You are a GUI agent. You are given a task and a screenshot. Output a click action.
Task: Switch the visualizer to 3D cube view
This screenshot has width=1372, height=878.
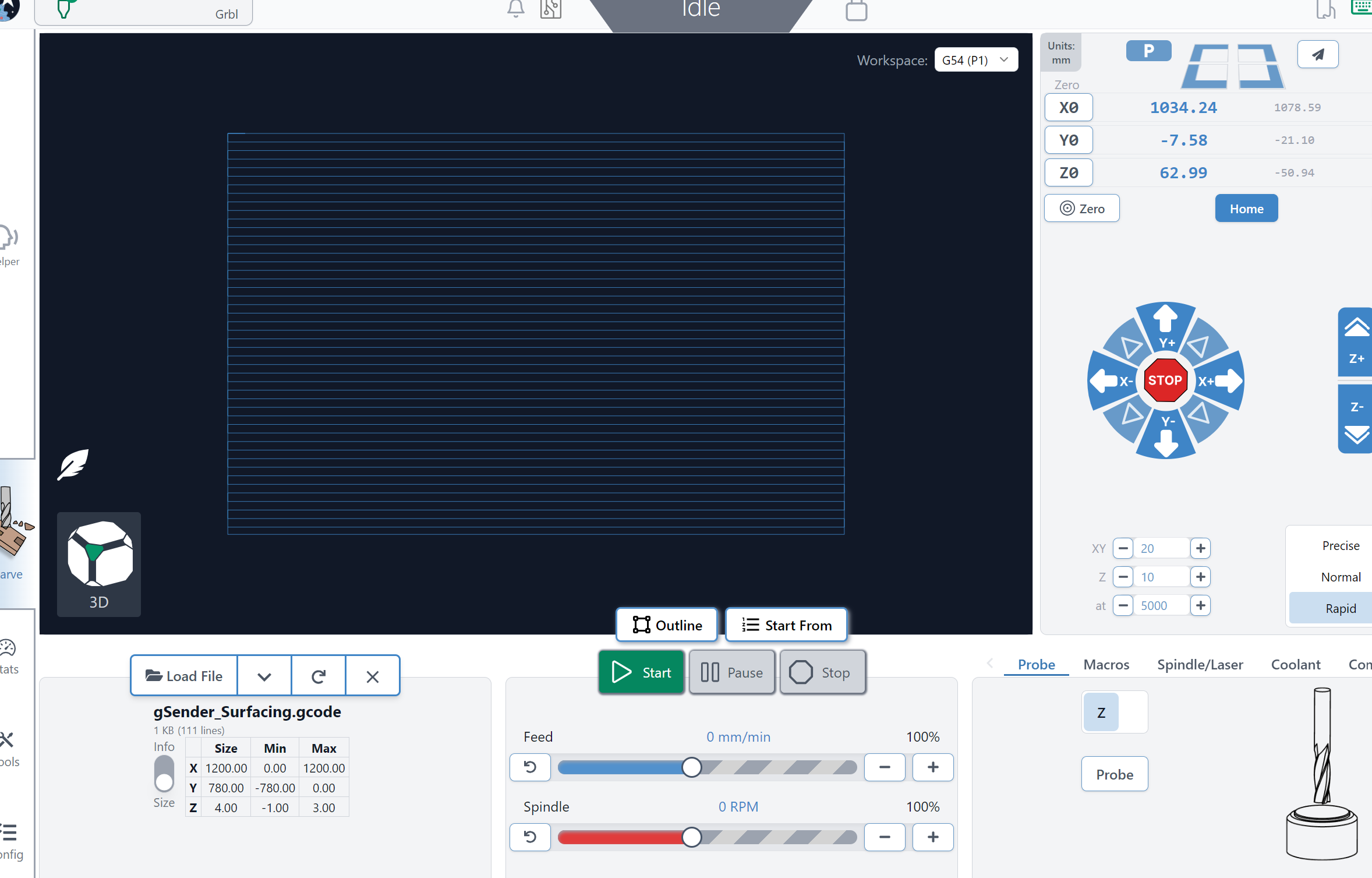point(99,563)
